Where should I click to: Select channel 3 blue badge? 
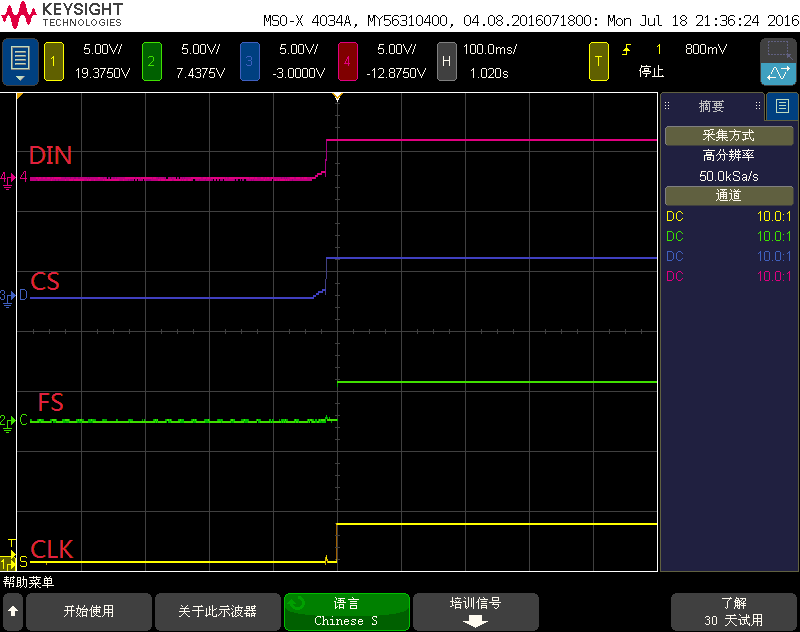[x=249, y=62]
